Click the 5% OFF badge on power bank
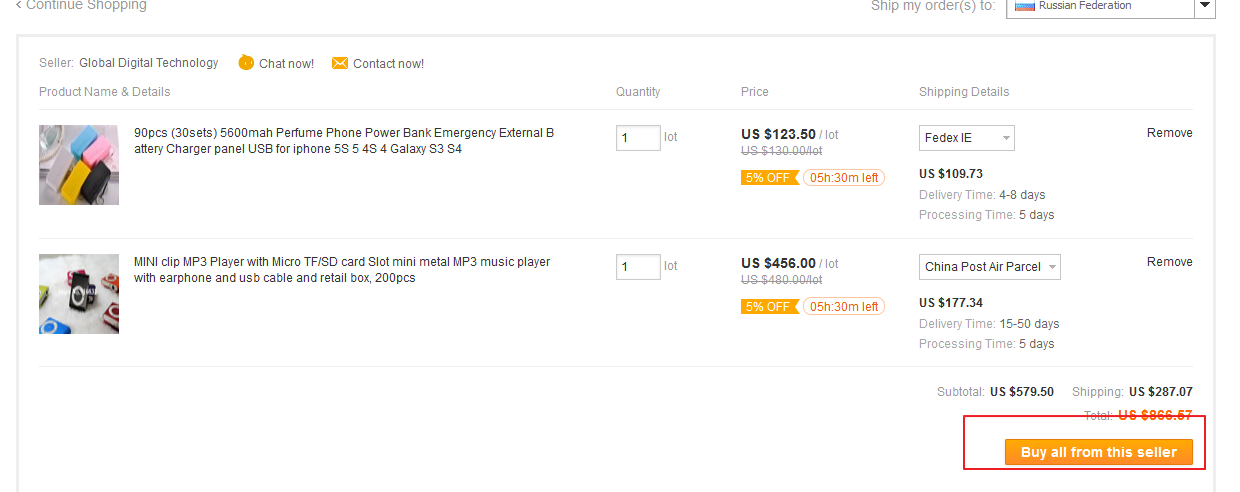 tap(769, 178)
